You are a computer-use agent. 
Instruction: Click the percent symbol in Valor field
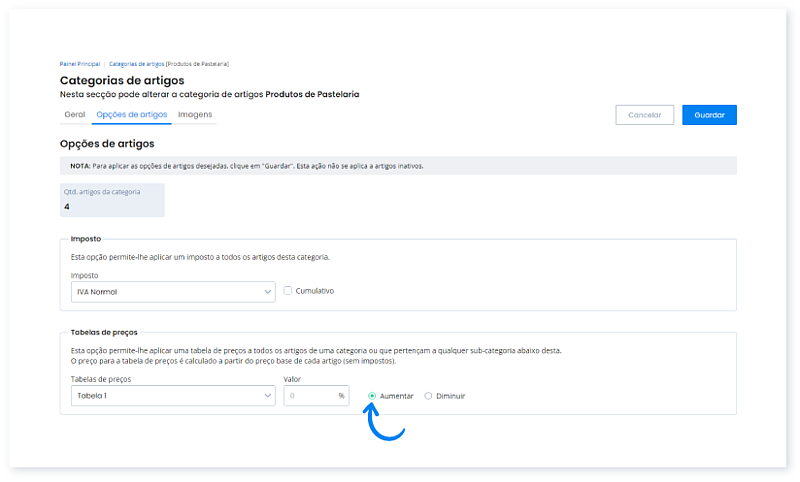[341, 396]
